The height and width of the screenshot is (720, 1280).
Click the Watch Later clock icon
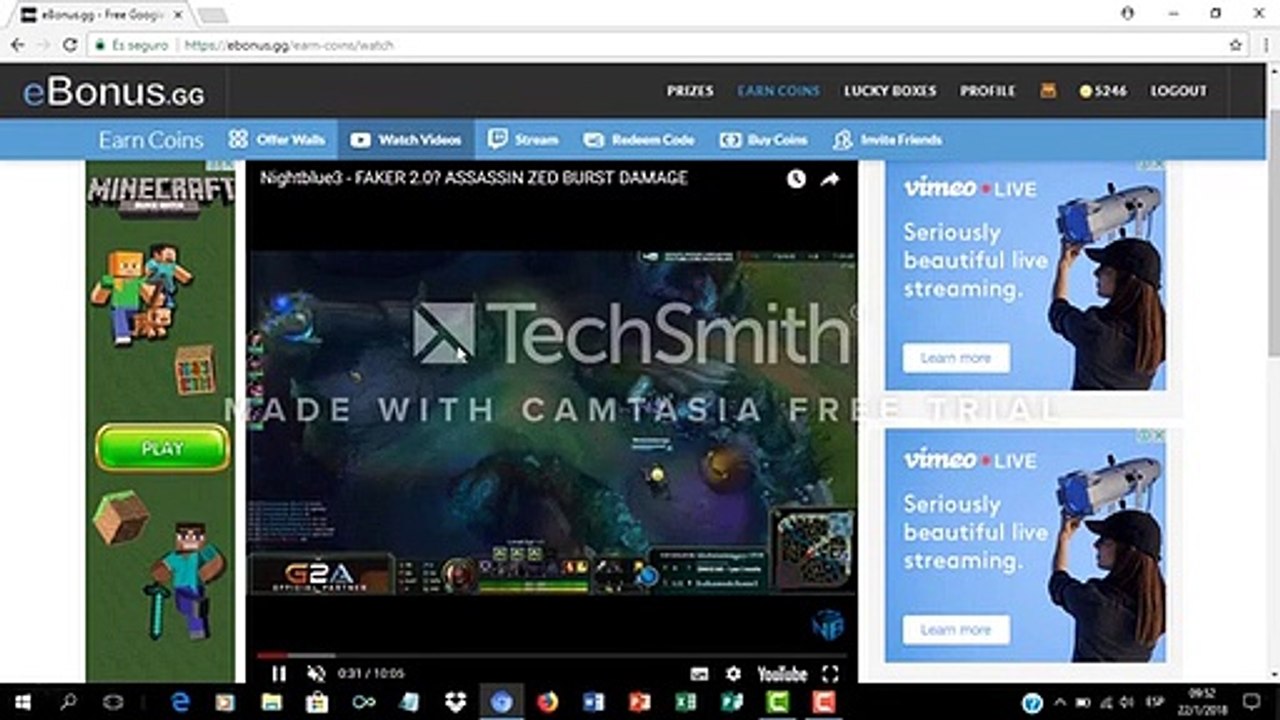tap(796, 179)
